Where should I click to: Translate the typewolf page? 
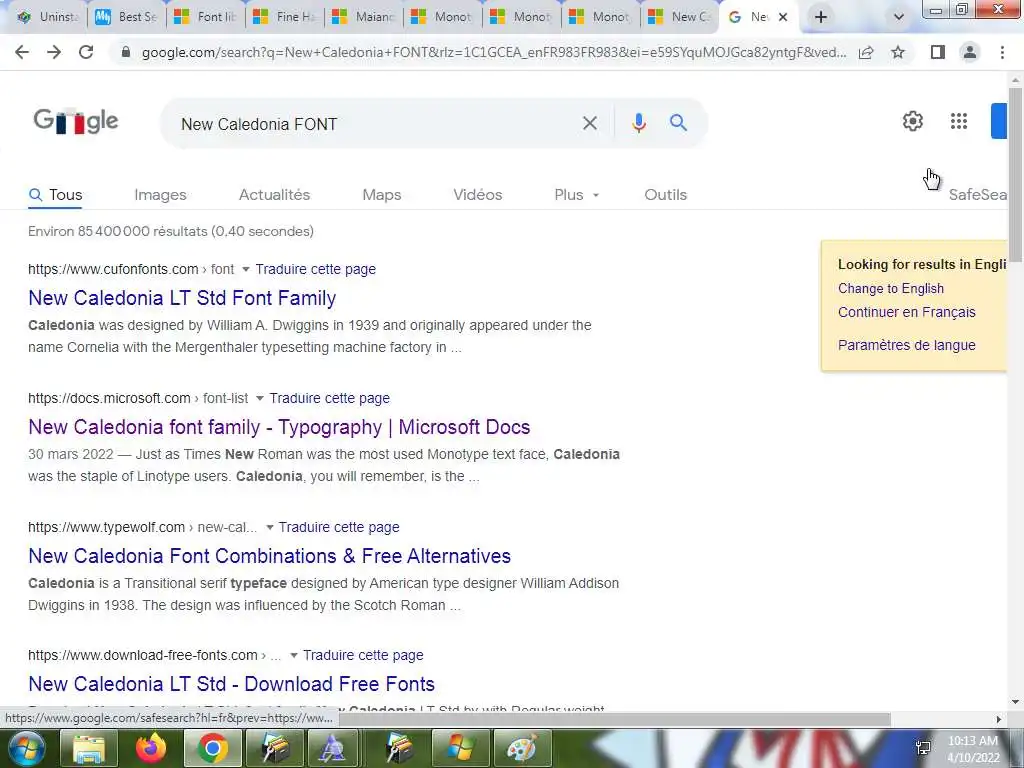(x=339, y=527)
